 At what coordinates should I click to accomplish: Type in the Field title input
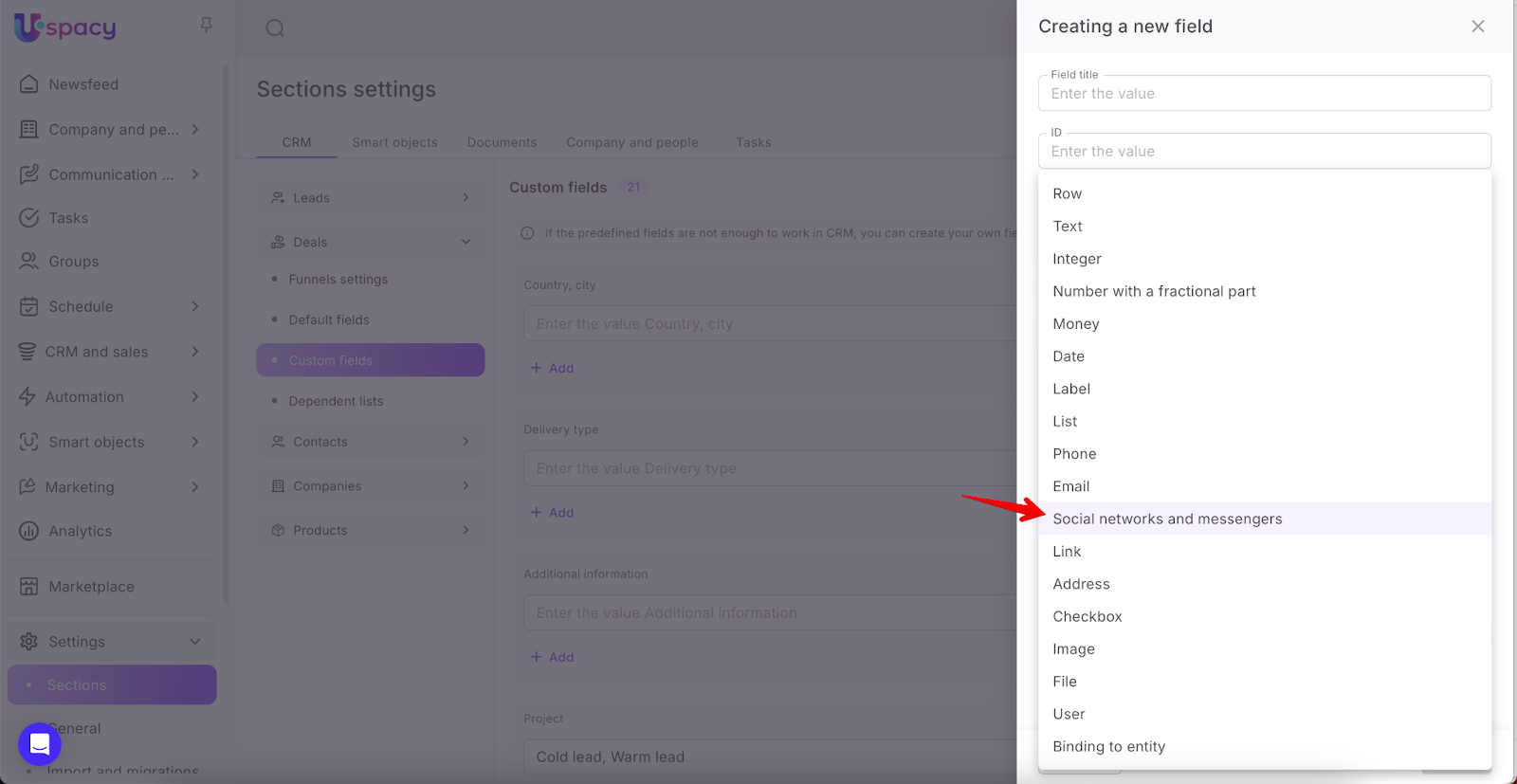click(1264, 94)
